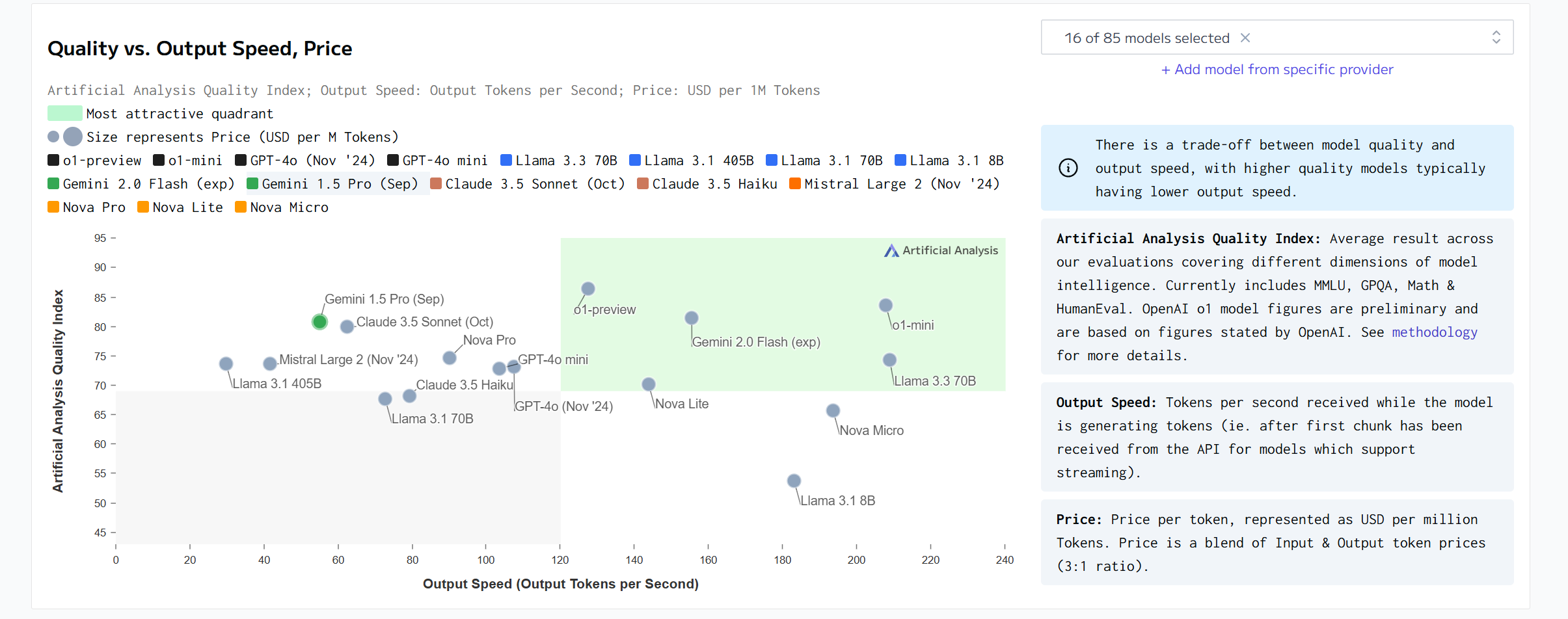Click the Llama 3.1 8B data point

(794, 481)
